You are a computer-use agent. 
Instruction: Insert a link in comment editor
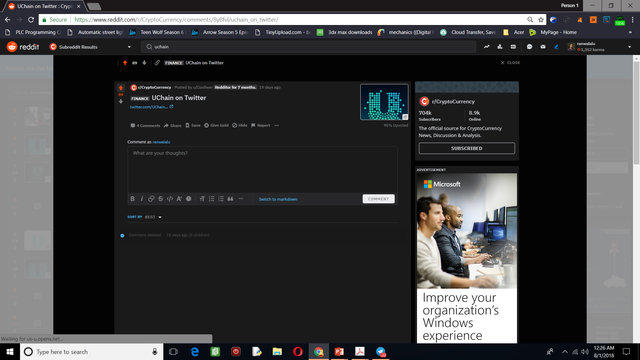coord(151,199)
